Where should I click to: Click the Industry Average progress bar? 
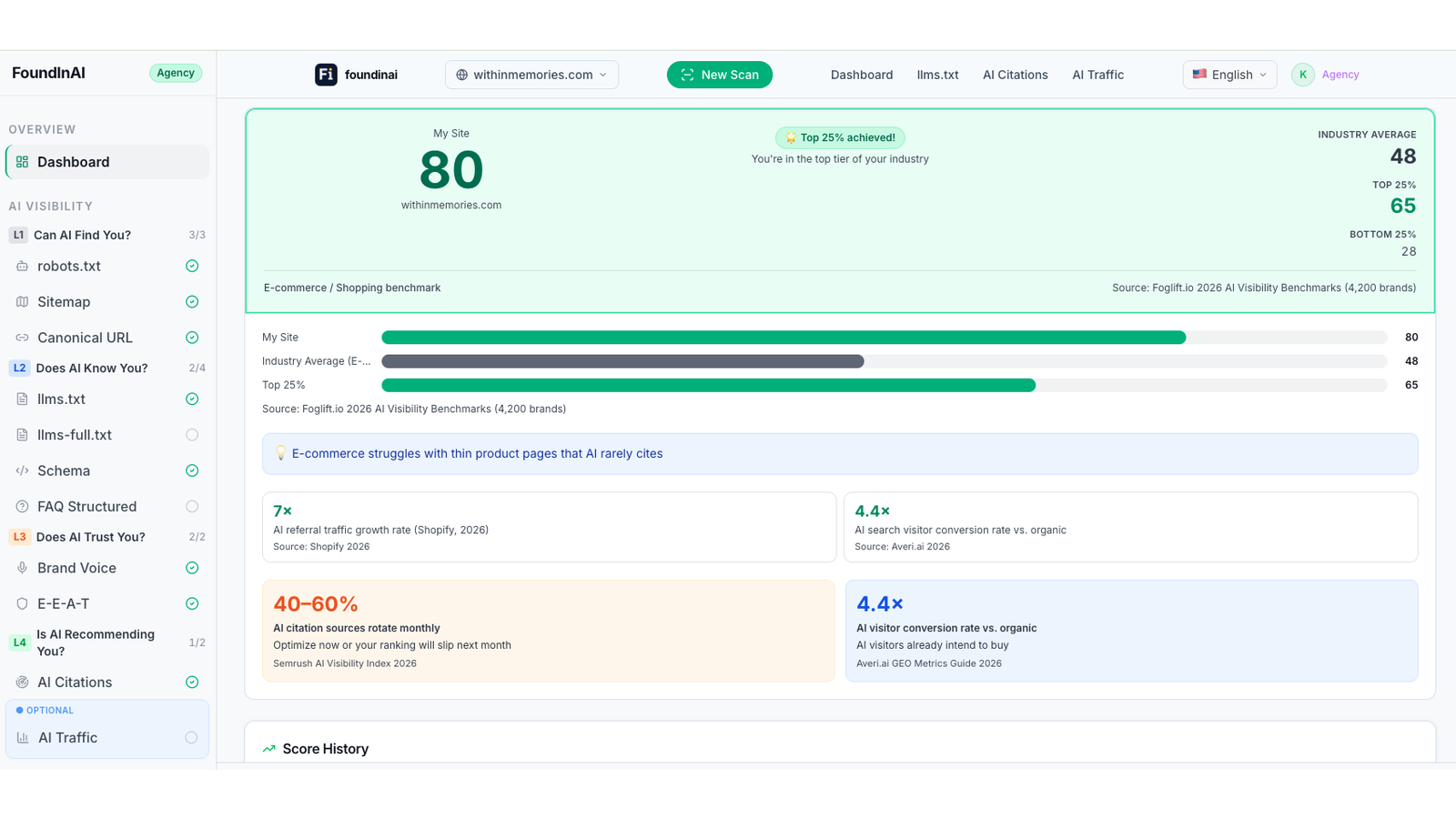(885, 361)
